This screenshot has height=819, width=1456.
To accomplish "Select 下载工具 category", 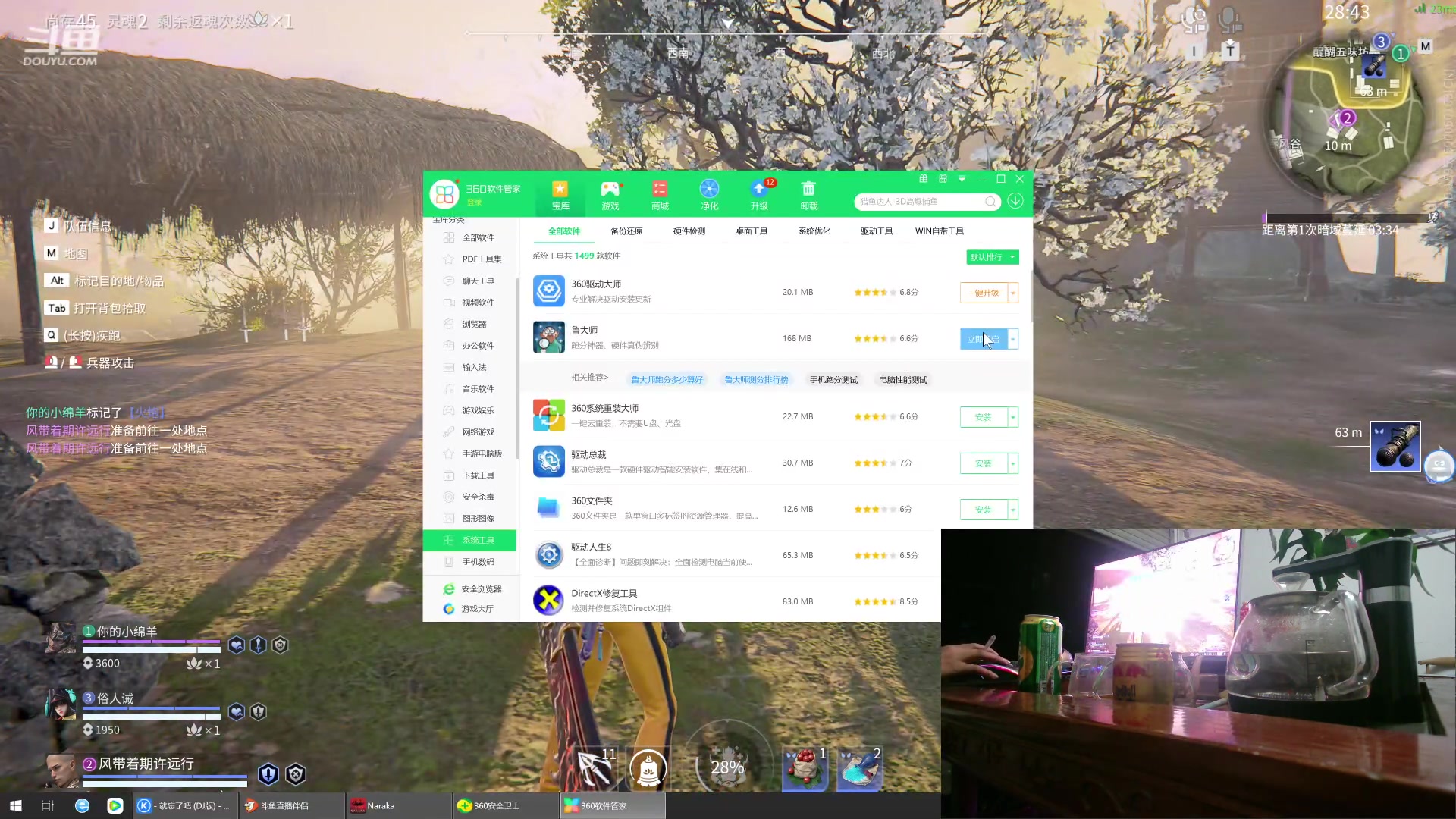I will click(x=470, y=475).
